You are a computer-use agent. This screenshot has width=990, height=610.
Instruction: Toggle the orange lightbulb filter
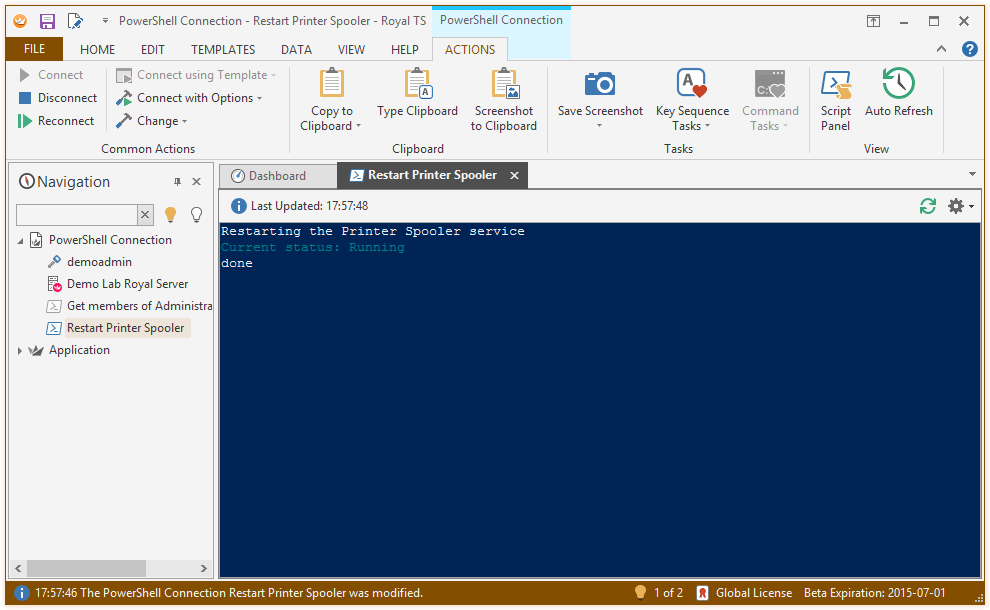coord(170,215)
